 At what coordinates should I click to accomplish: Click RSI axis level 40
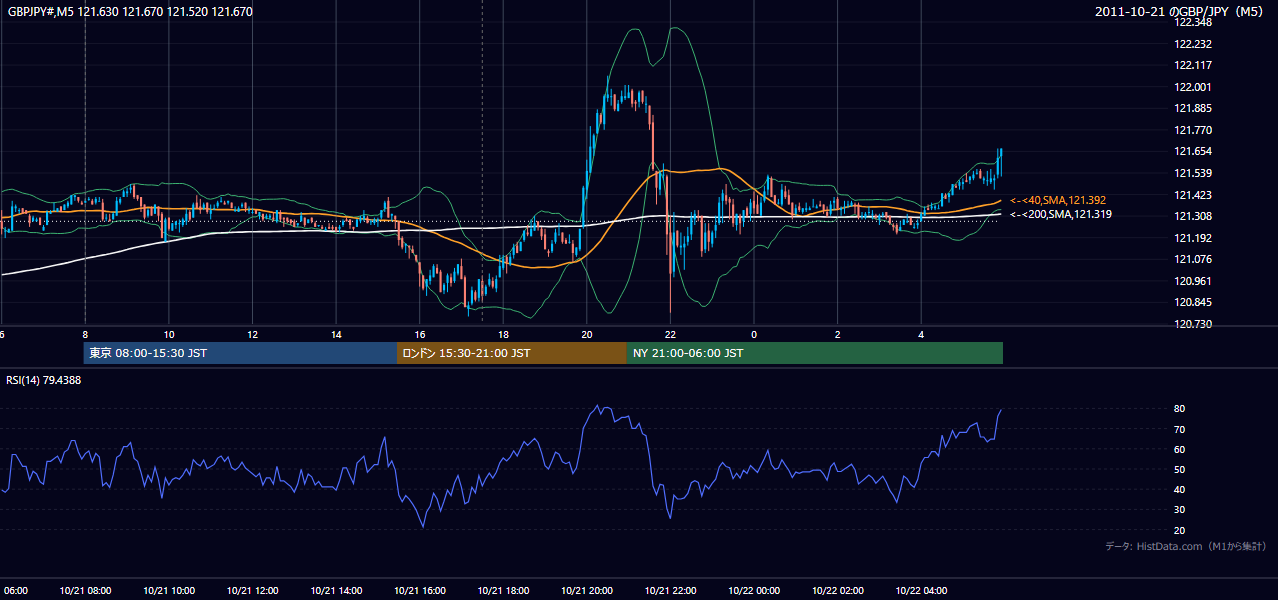1180,489
